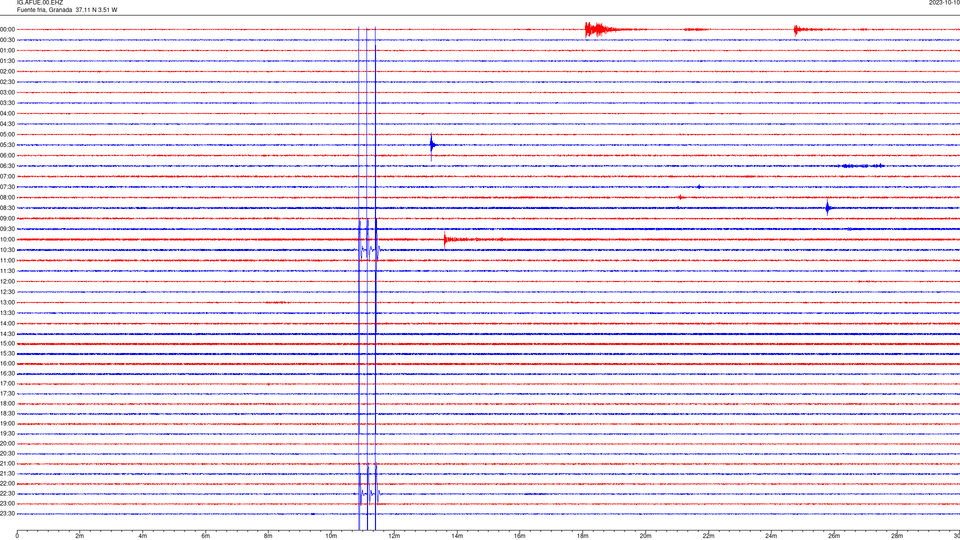The image size is (960, 540).
Task: Select the 00:30 trace time label
Action: (x=7, y=40)
